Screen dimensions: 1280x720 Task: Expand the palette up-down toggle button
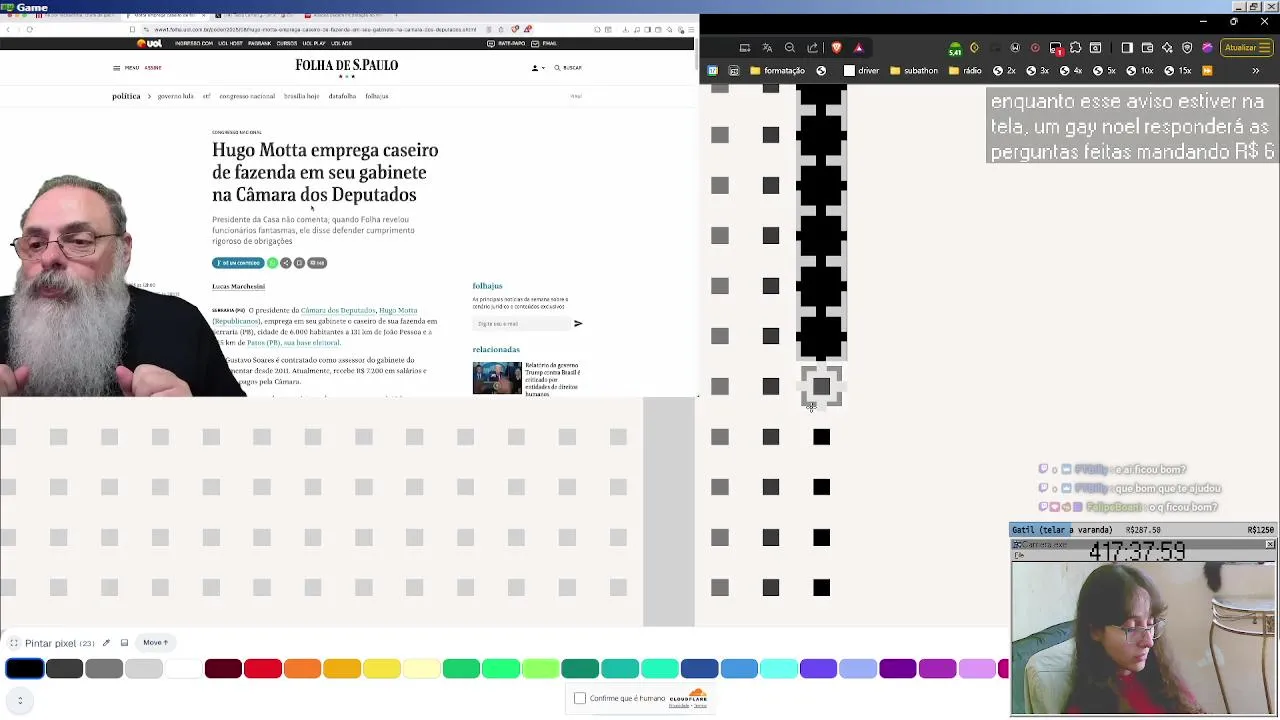[x=20, y=701]
